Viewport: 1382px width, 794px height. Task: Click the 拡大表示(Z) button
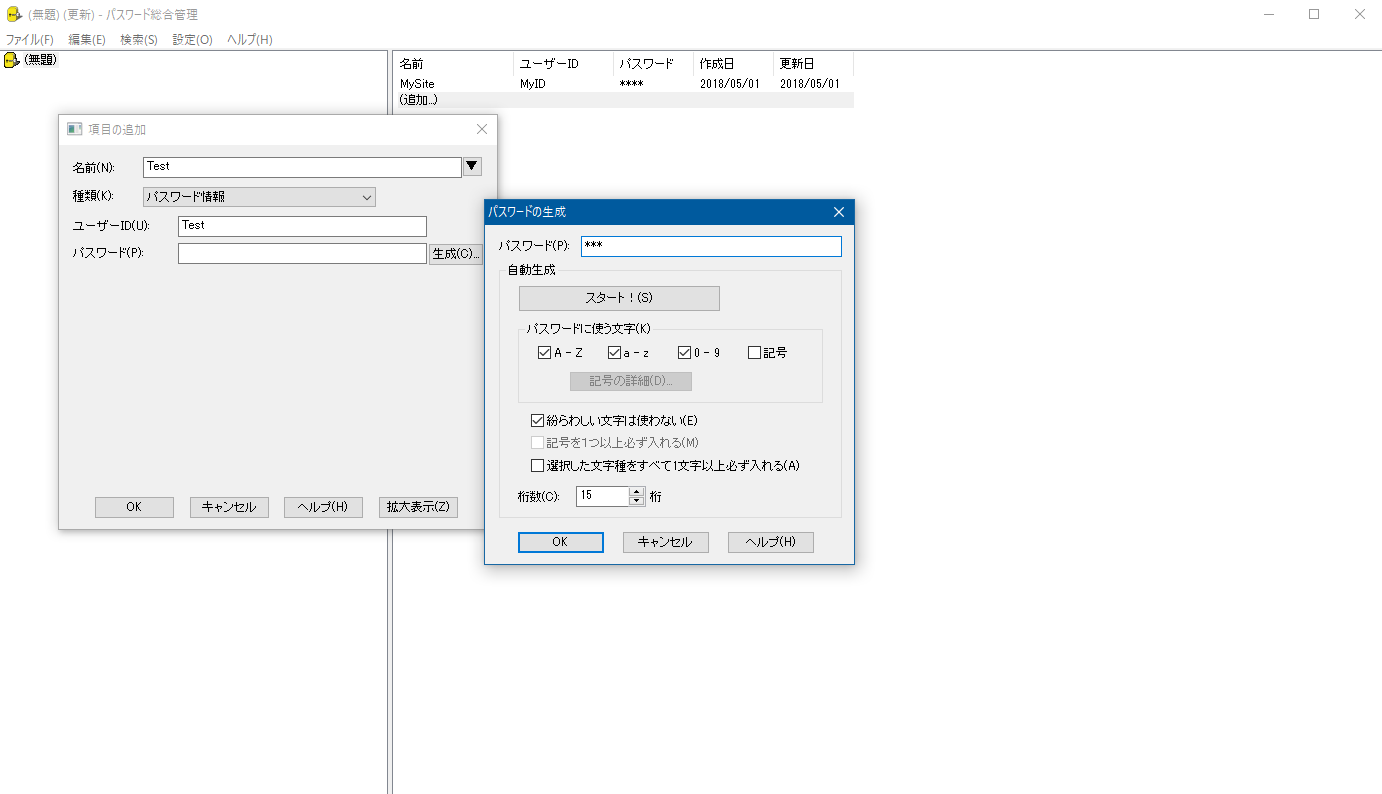point(417,507)
